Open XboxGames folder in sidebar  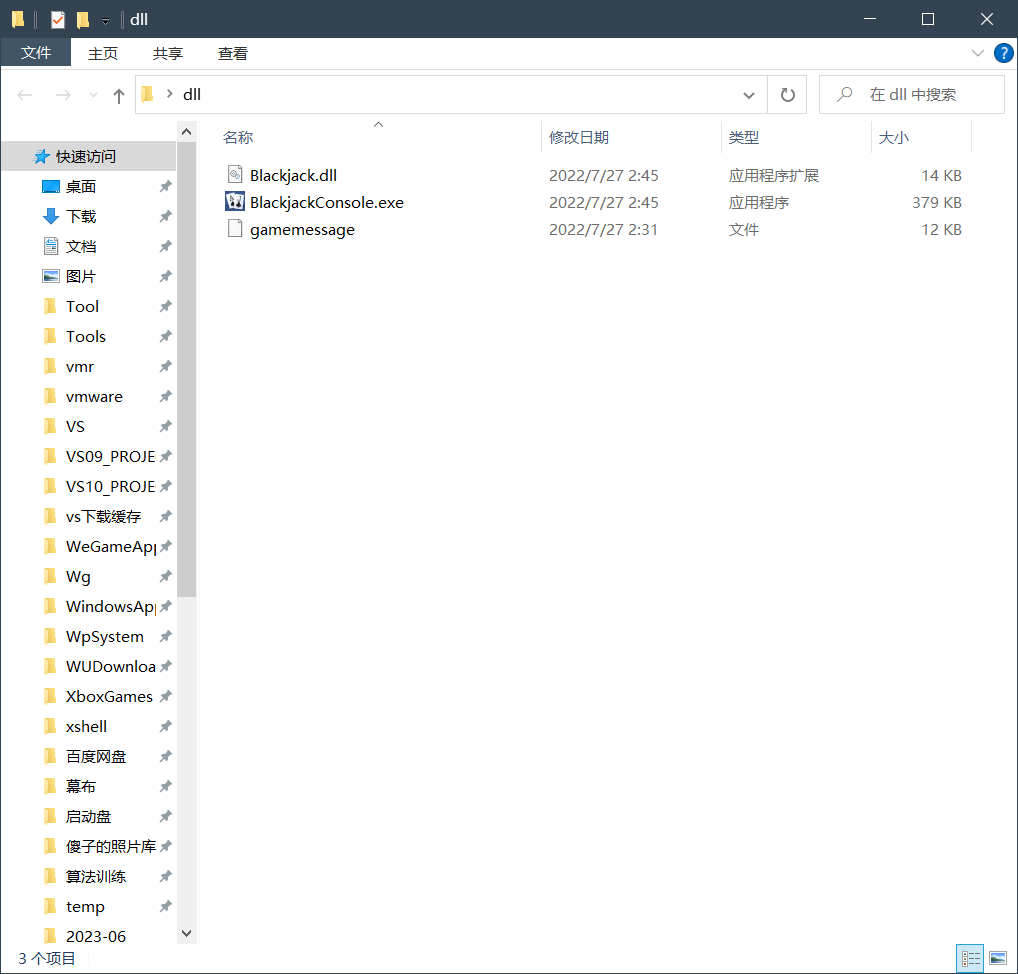pos(109,696)
